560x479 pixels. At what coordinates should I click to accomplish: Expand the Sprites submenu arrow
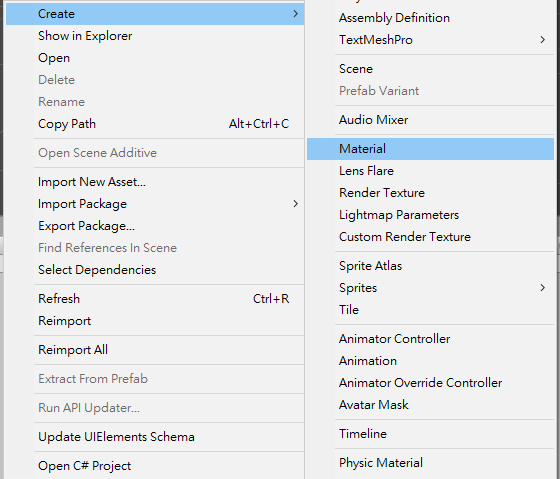pos(542,288)
